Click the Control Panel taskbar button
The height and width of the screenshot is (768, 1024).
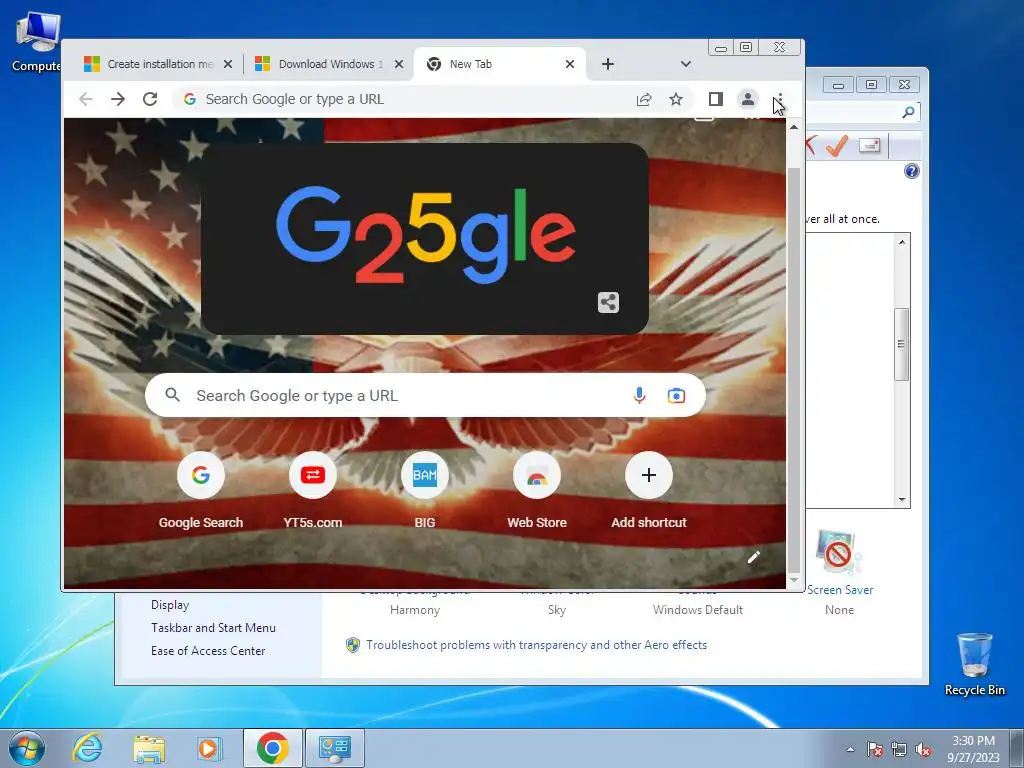coord(335,748)
